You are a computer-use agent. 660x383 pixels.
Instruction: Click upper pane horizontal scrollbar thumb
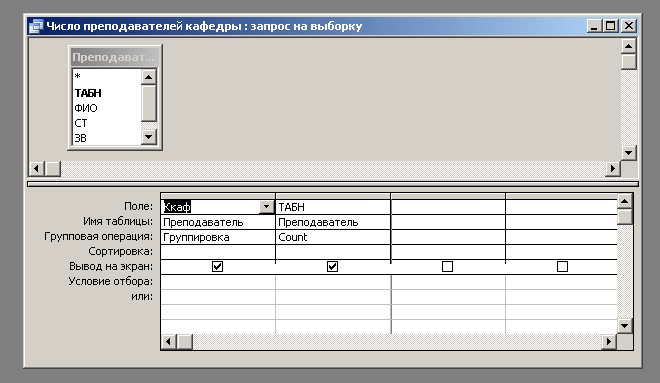tap(53, 169)
